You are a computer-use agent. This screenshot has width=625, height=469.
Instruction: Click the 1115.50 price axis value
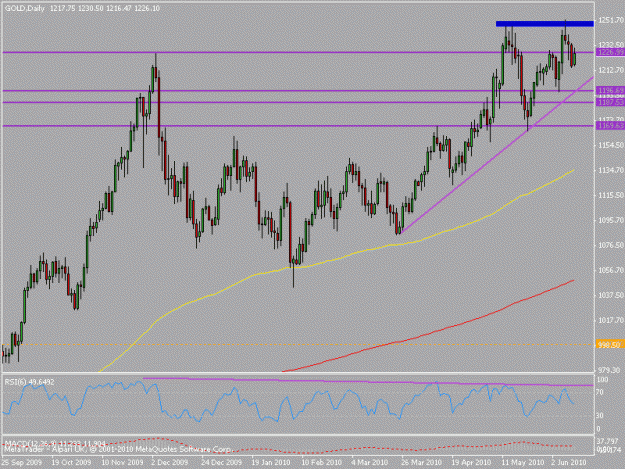[610, 195]
